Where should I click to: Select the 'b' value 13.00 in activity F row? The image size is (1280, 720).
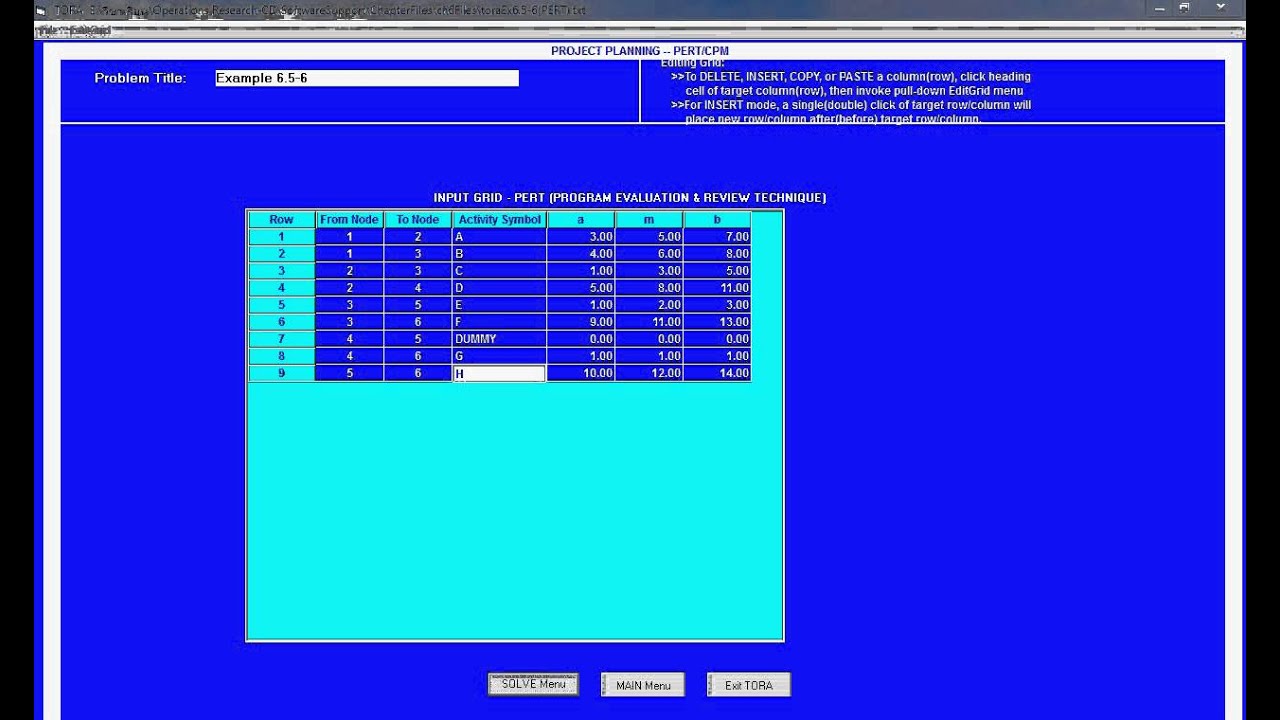(717, 322)
